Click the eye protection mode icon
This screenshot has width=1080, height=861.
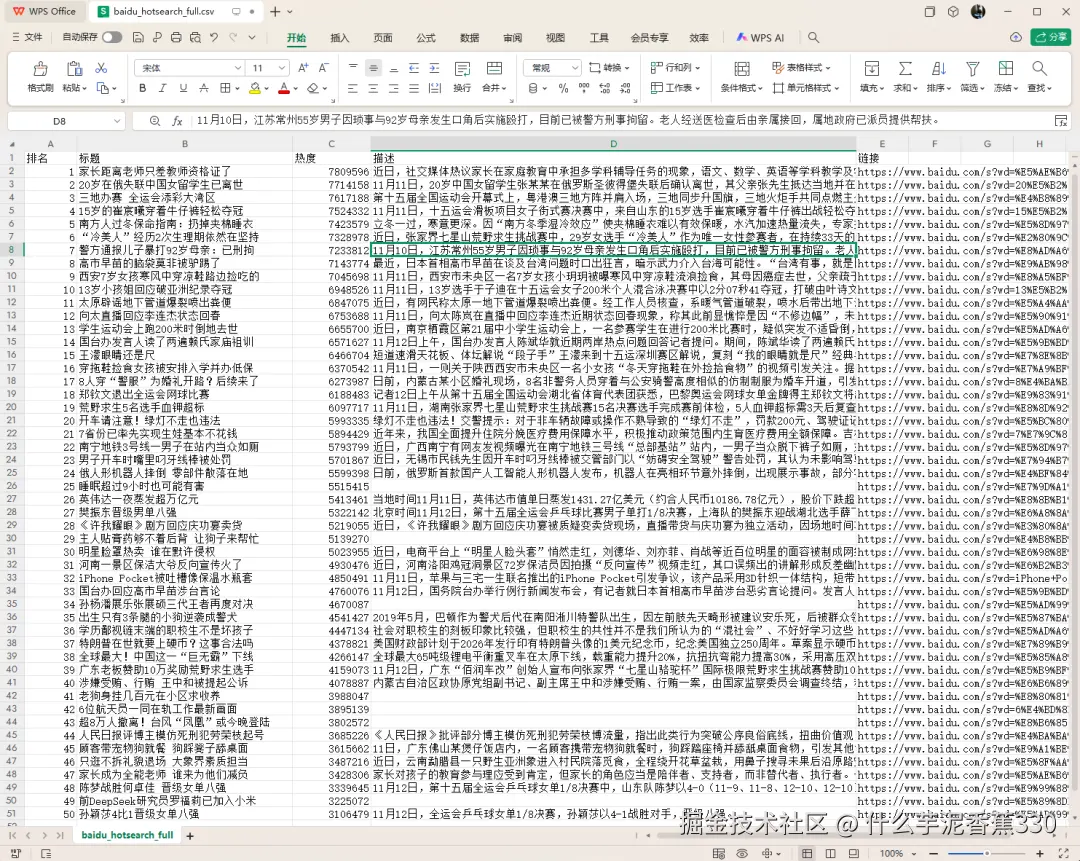coord(742,853)
